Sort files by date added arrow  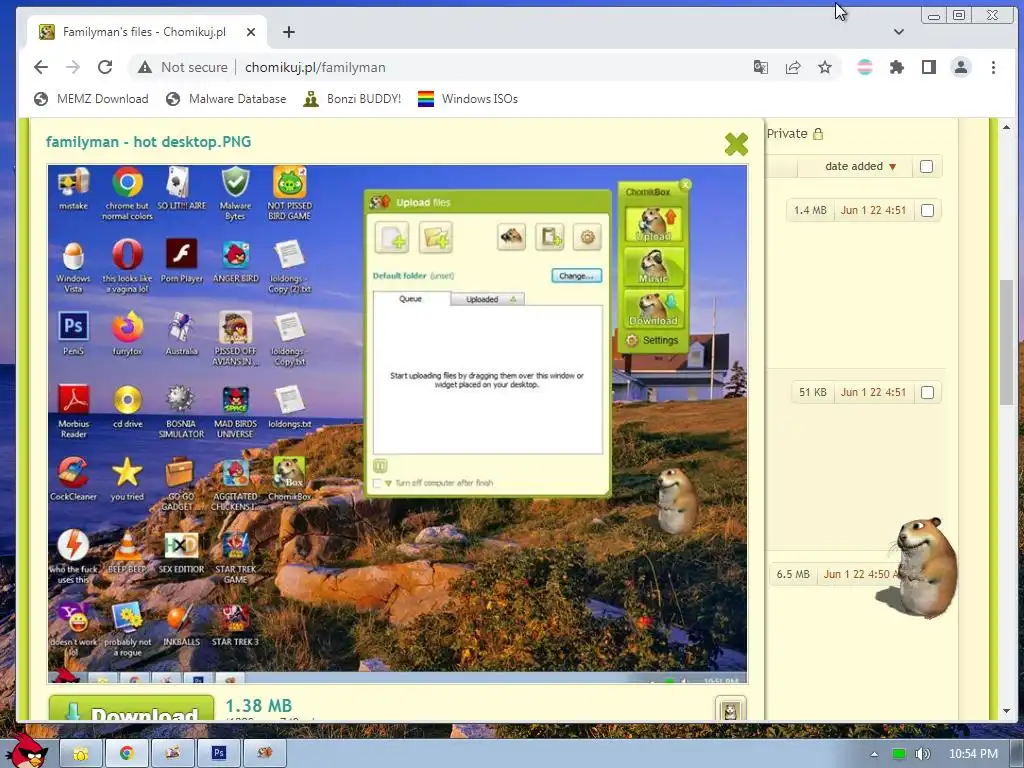tap(893, 167)
